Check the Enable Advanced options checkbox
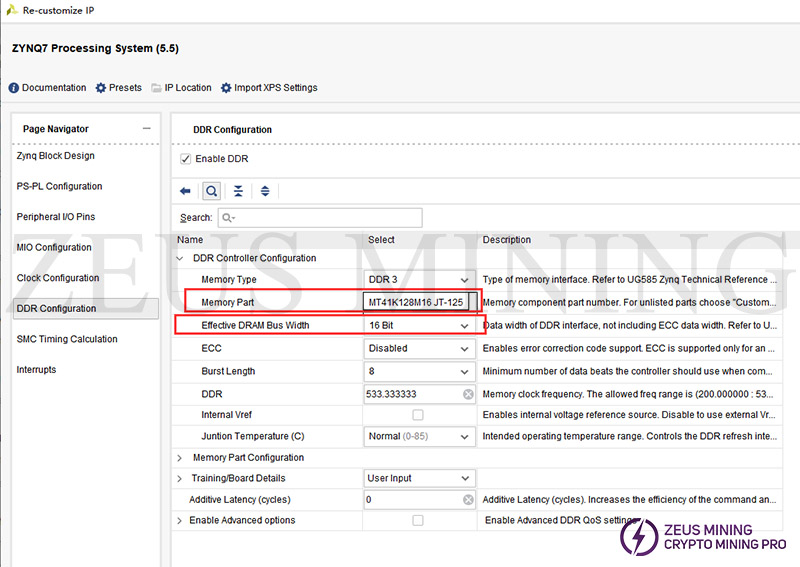 pos(418,521)
